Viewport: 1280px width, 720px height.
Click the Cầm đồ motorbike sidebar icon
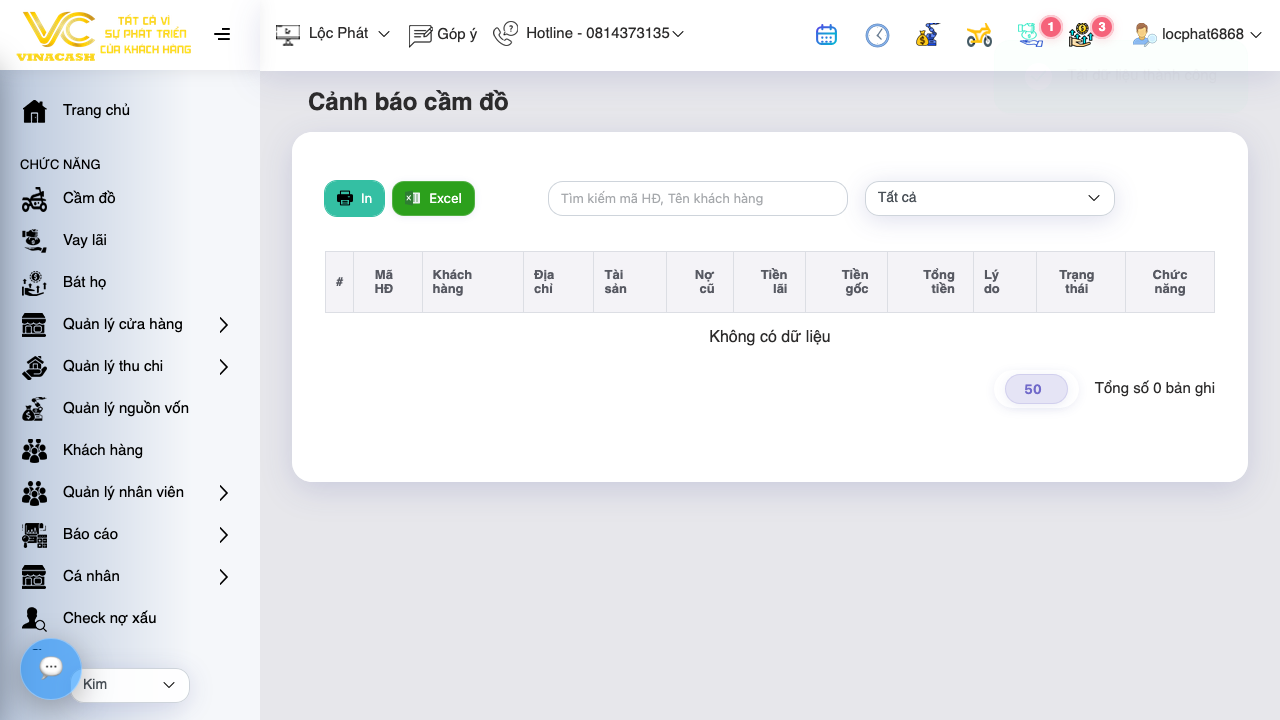click(x=35, y=199)
